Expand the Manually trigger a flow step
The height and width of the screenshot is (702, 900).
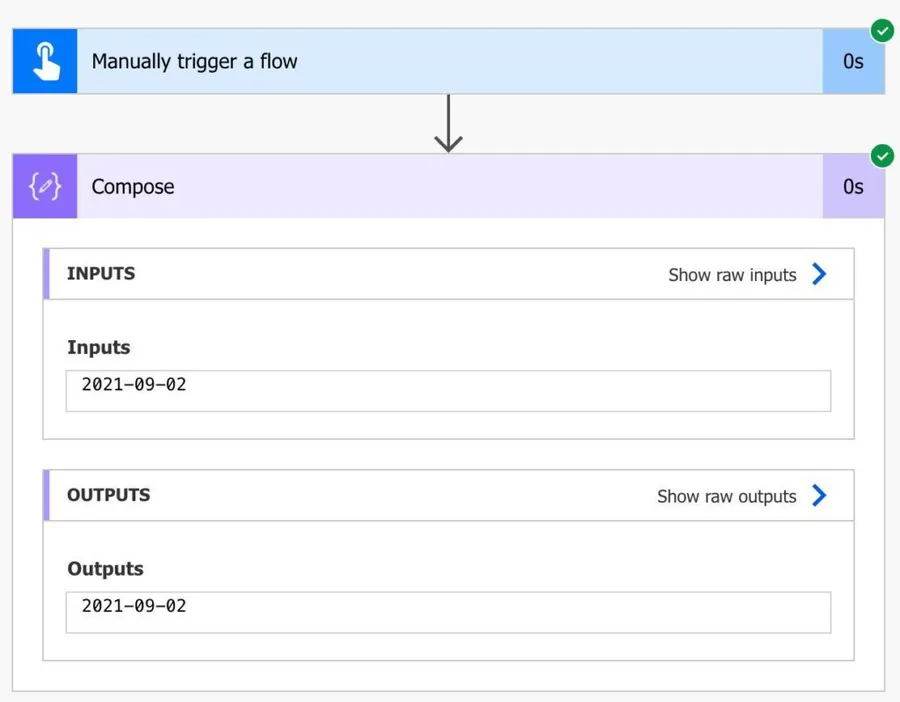[x=195, y=61]
